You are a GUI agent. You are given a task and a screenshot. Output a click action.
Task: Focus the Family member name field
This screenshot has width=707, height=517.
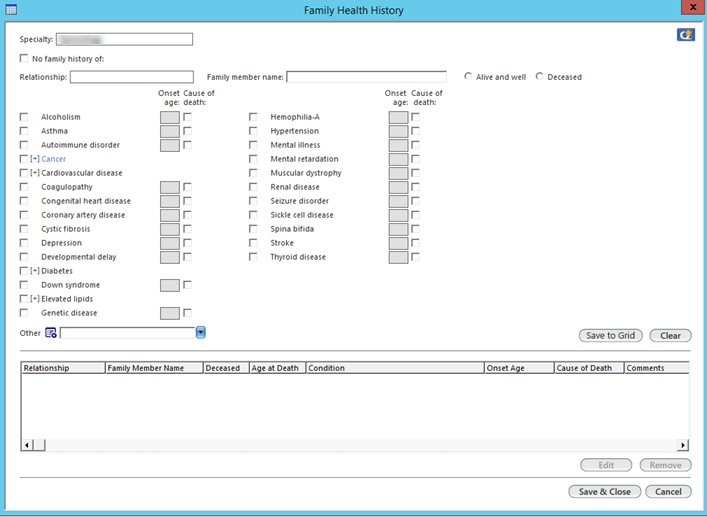pos(366,77)
